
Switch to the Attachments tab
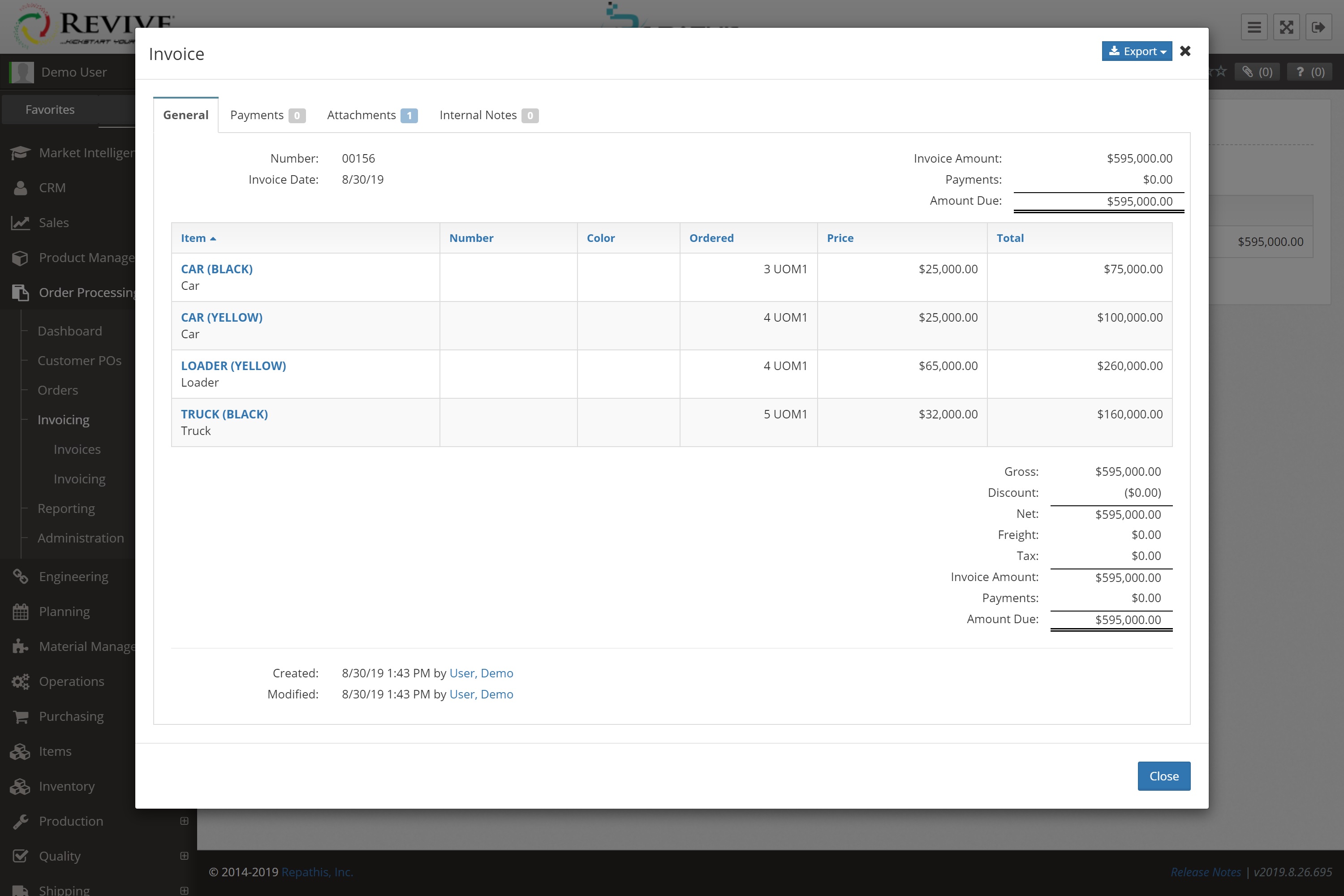pyautogui.click(x=372, y=116)
